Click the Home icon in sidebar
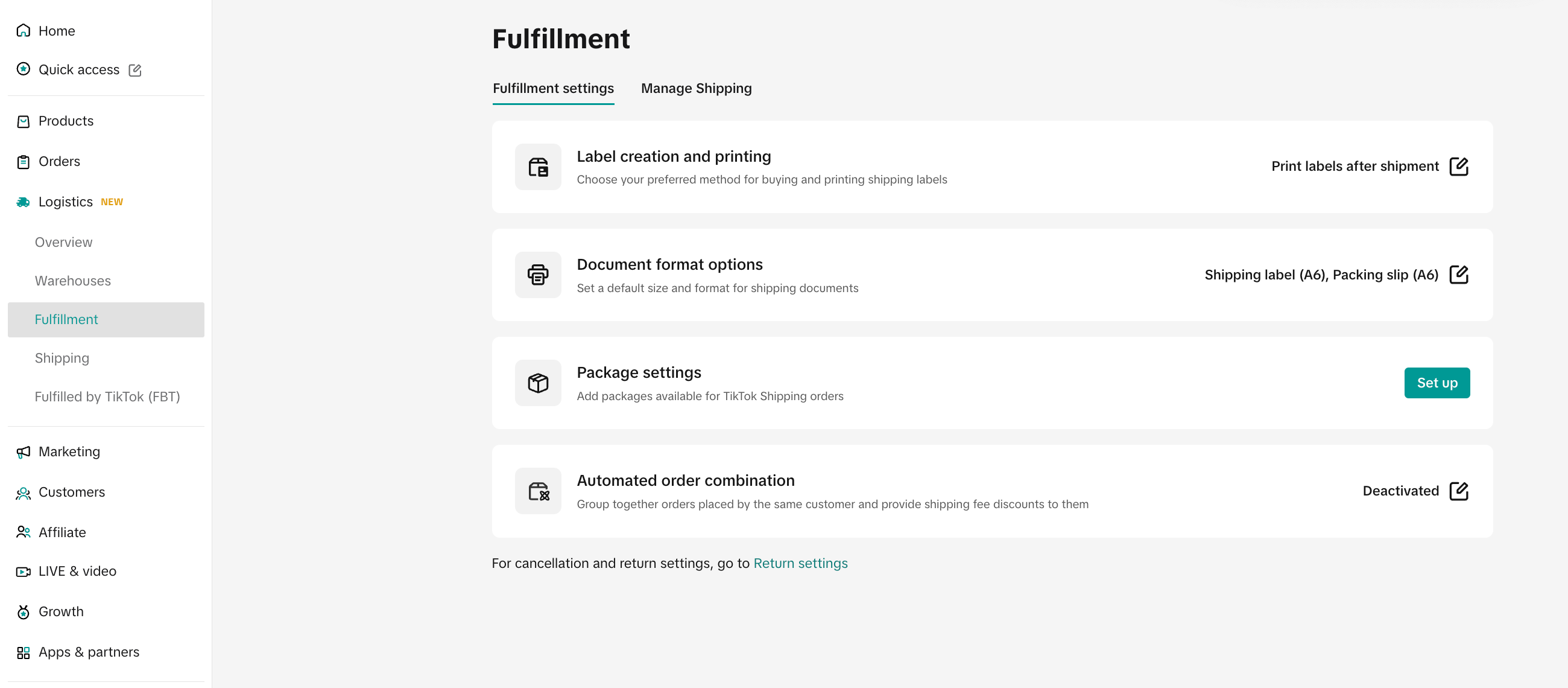The image size is (1568, 688). pos(23,30)
